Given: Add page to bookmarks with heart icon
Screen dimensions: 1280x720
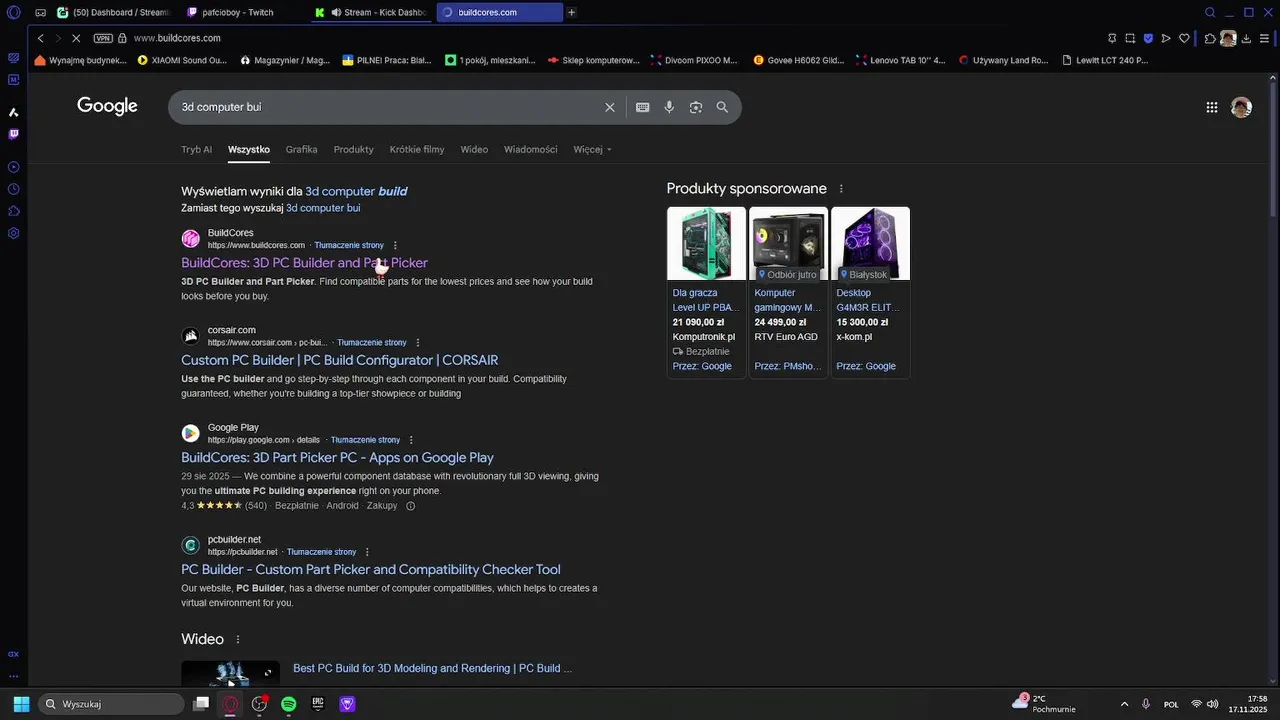Looking at the screenshot, I should [1185, 38].
